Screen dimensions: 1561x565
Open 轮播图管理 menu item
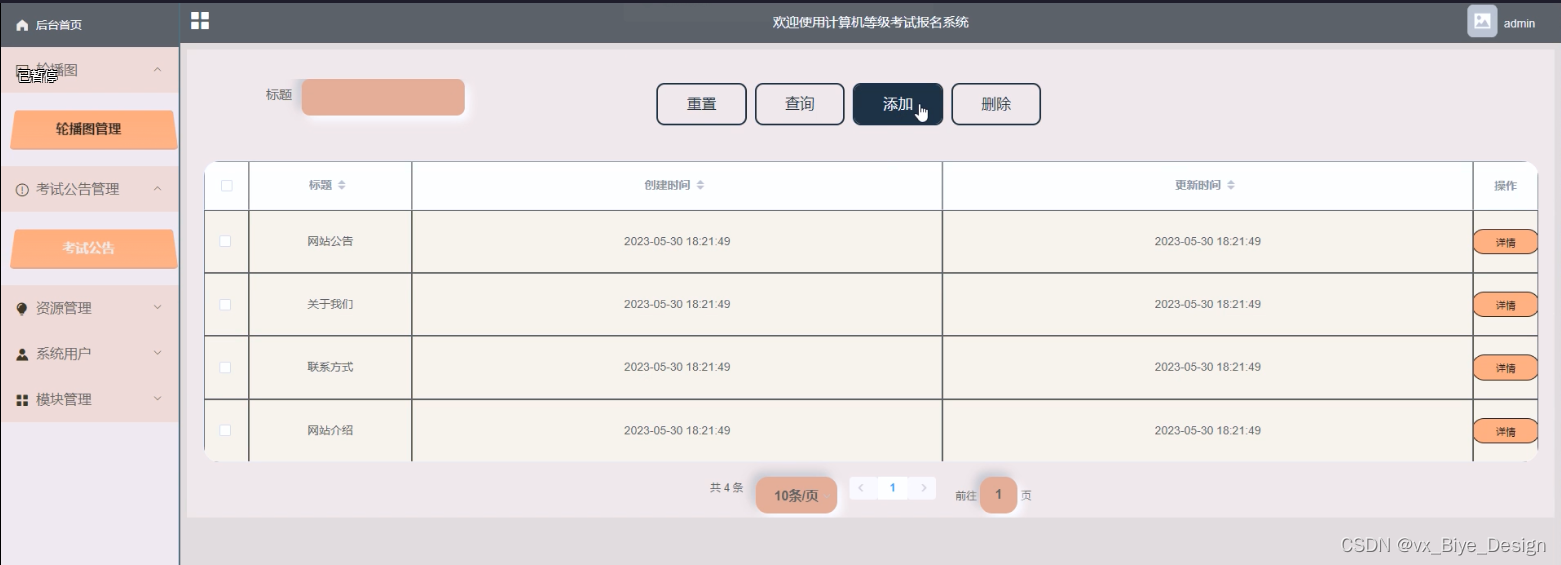tap(93, 129)
